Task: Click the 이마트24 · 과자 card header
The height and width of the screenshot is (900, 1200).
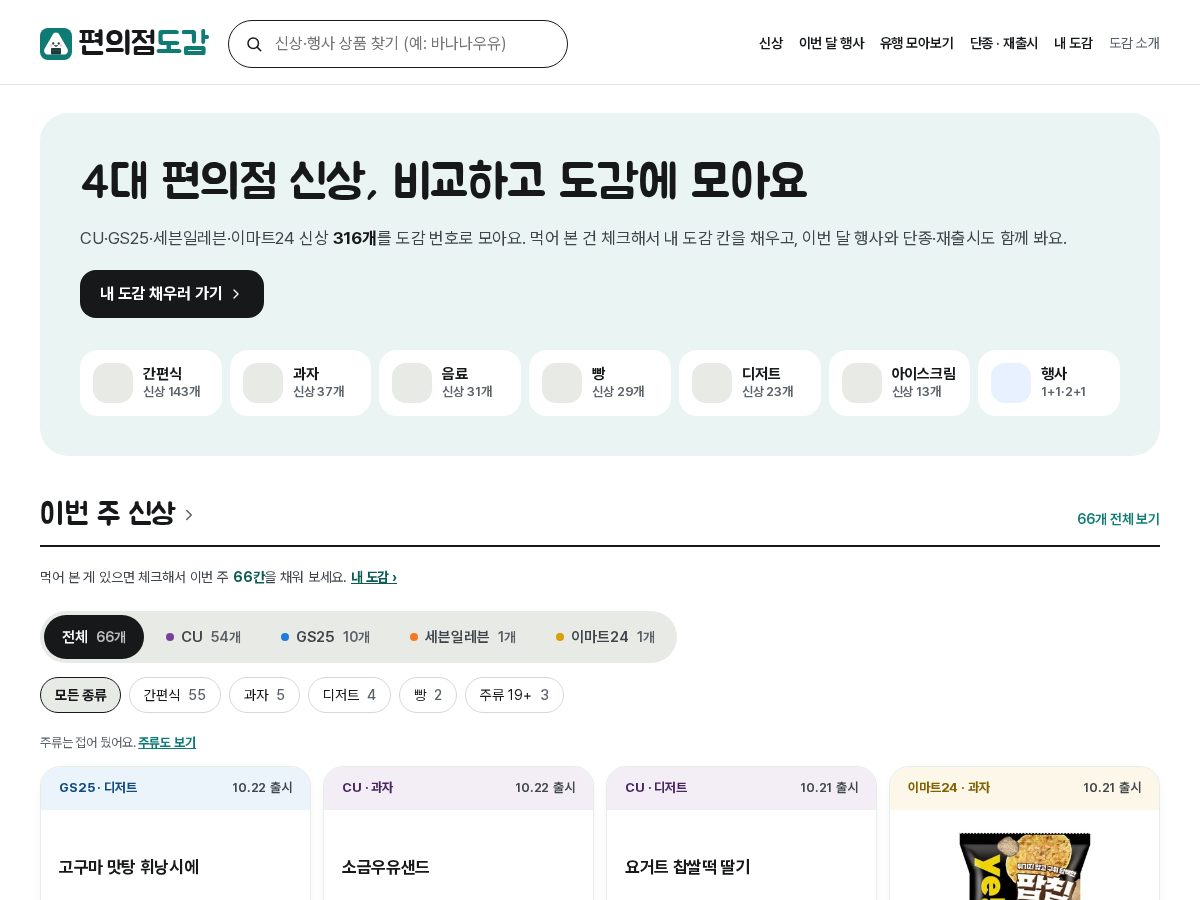Action: point(1025,788)
